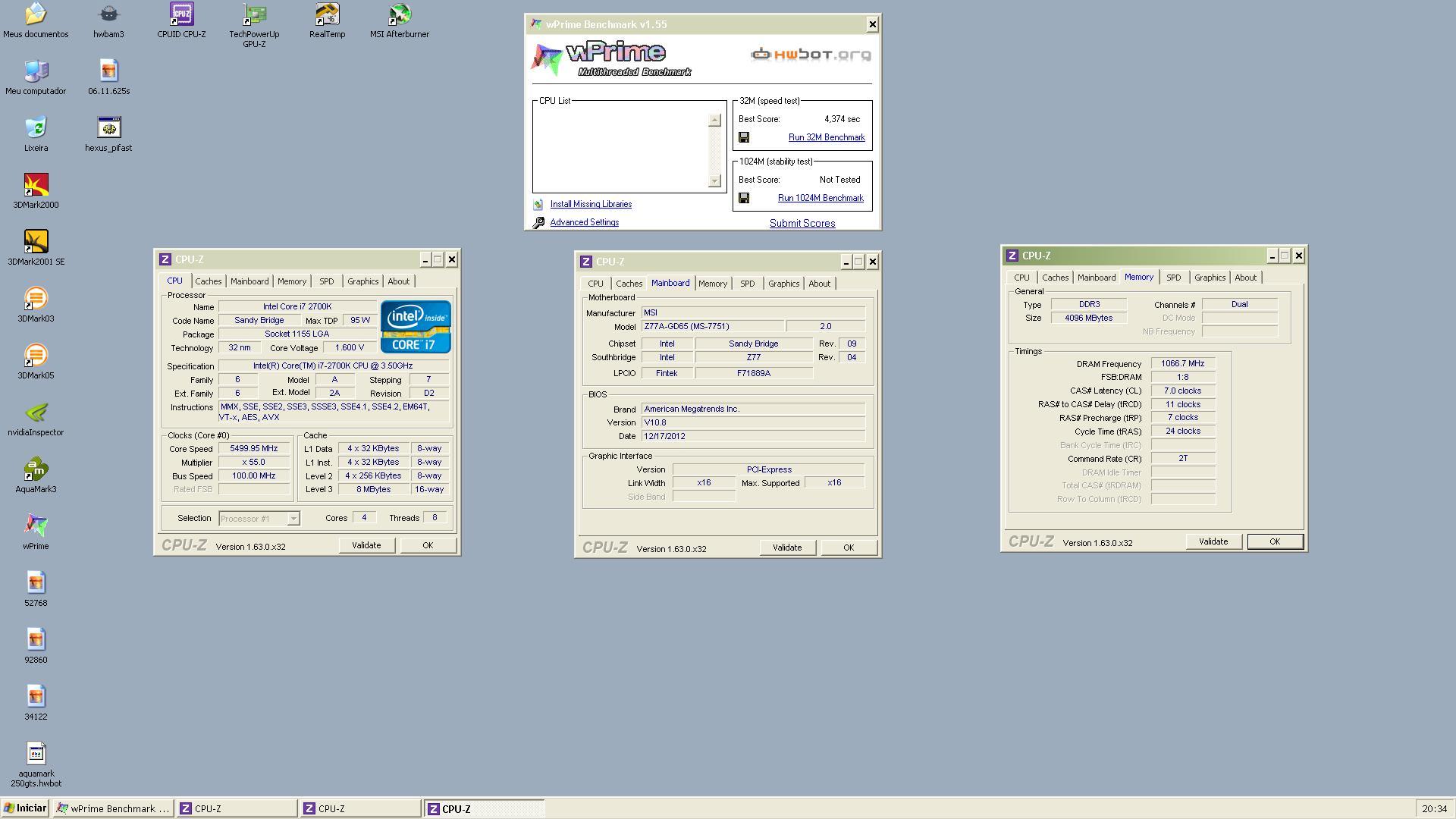Screen dimensions: 1456x819
Task: Click Advanced Settings wrench icon in wPrime
Action: (x=538, y=222)
